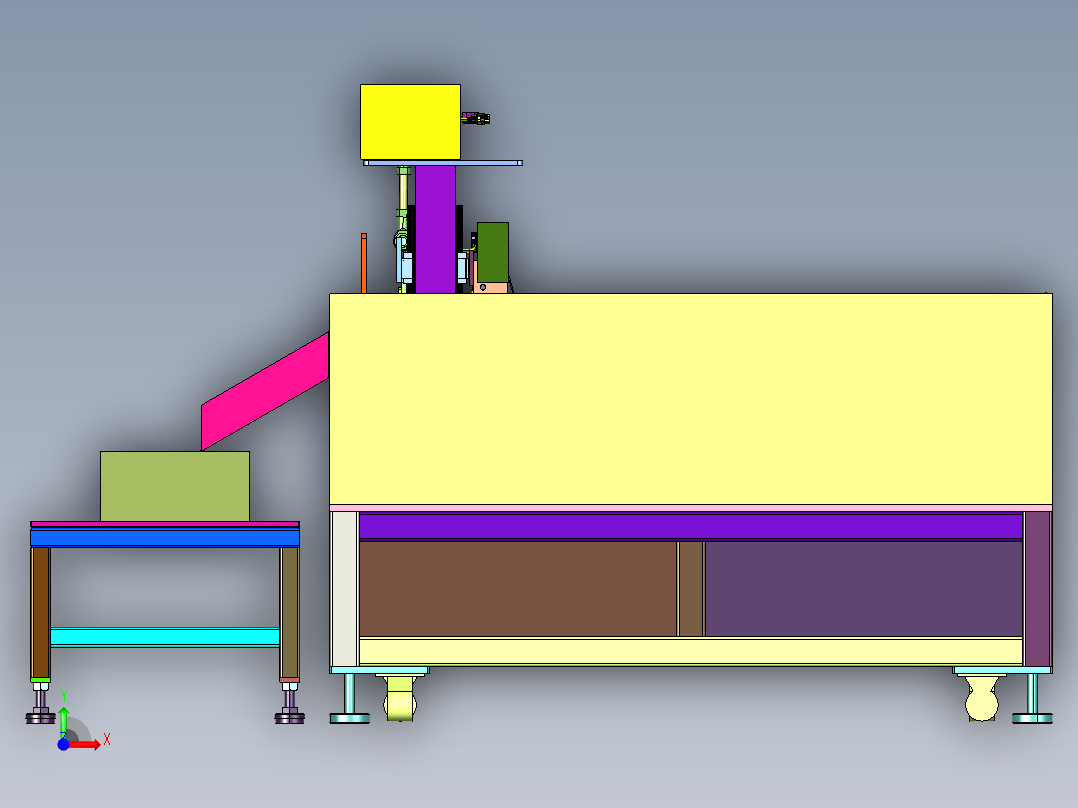Pick the pale yellow bottom frame beam
Screen dimensions: 1078x808
[691, 651]
